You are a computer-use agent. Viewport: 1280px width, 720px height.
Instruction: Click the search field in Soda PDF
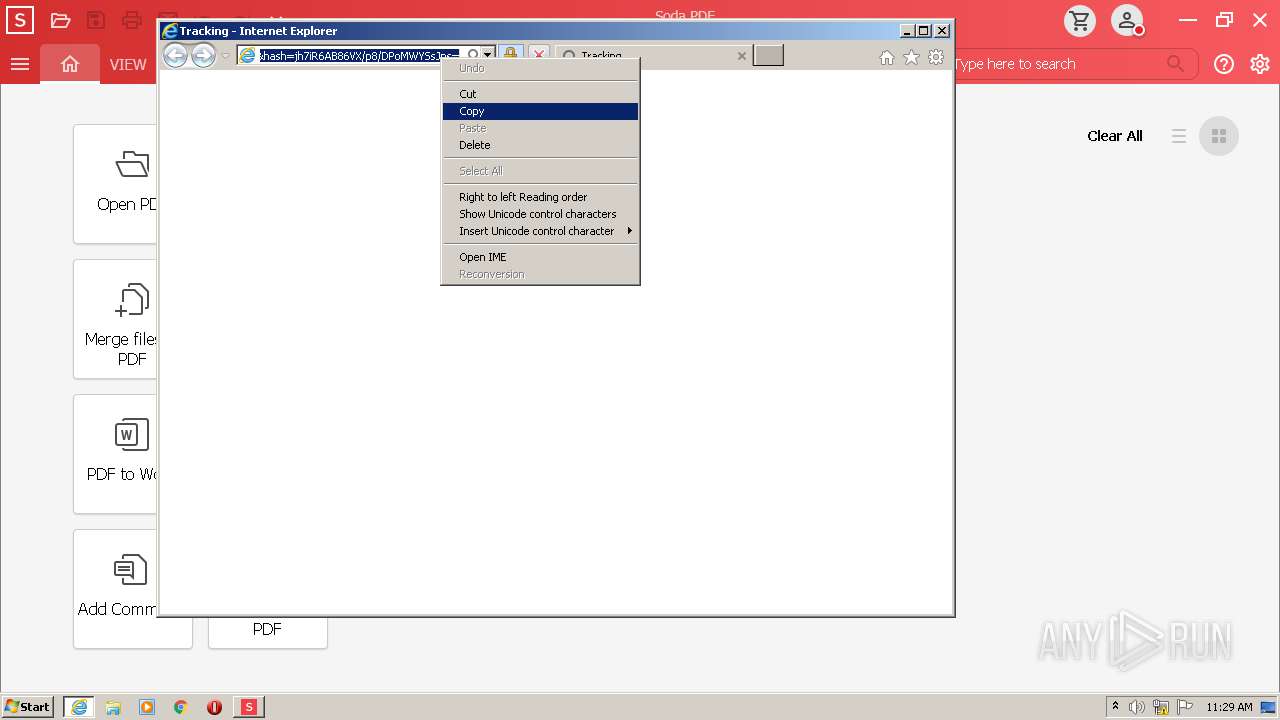1060,64
